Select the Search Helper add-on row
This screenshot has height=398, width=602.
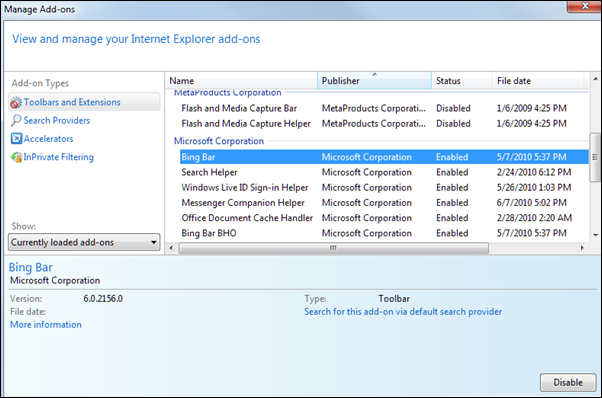click(384, 172)
